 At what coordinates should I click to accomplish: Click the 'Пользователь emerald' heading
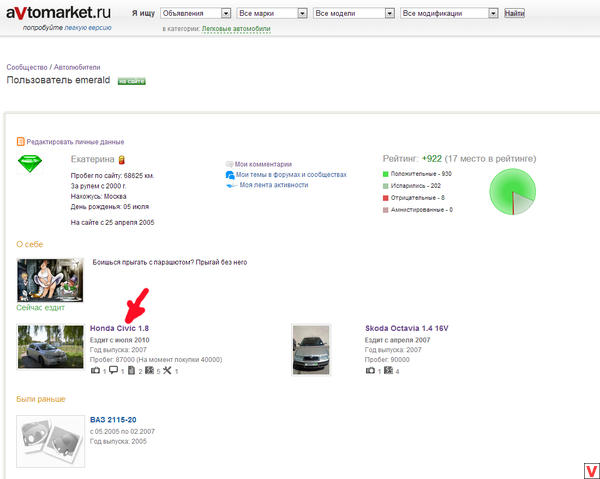pyautogui.click(x=58, y=80)
